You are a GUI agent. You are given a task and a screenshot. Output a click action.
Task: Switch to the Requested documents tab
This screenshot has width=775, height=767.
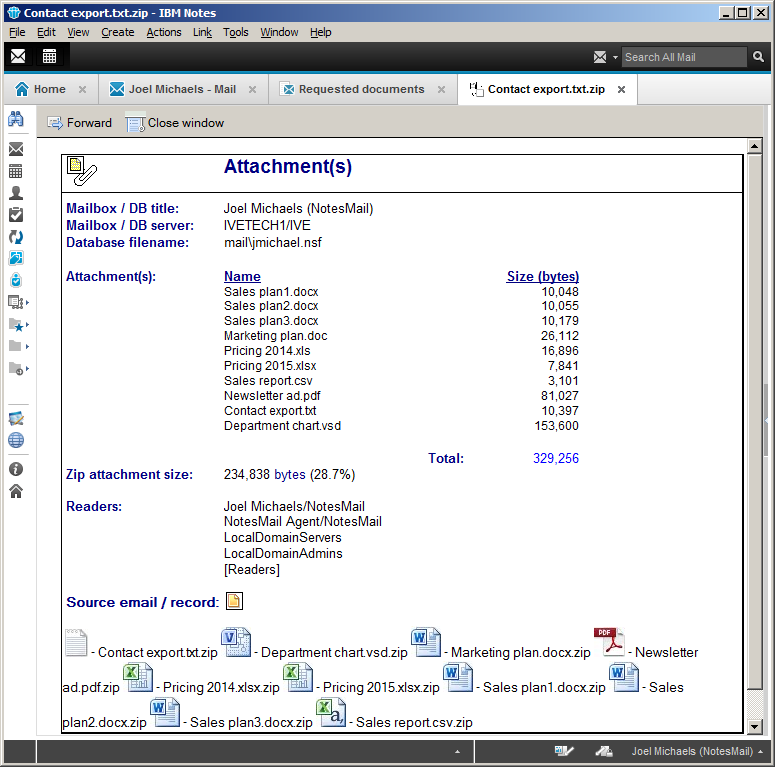pos(360,89)
